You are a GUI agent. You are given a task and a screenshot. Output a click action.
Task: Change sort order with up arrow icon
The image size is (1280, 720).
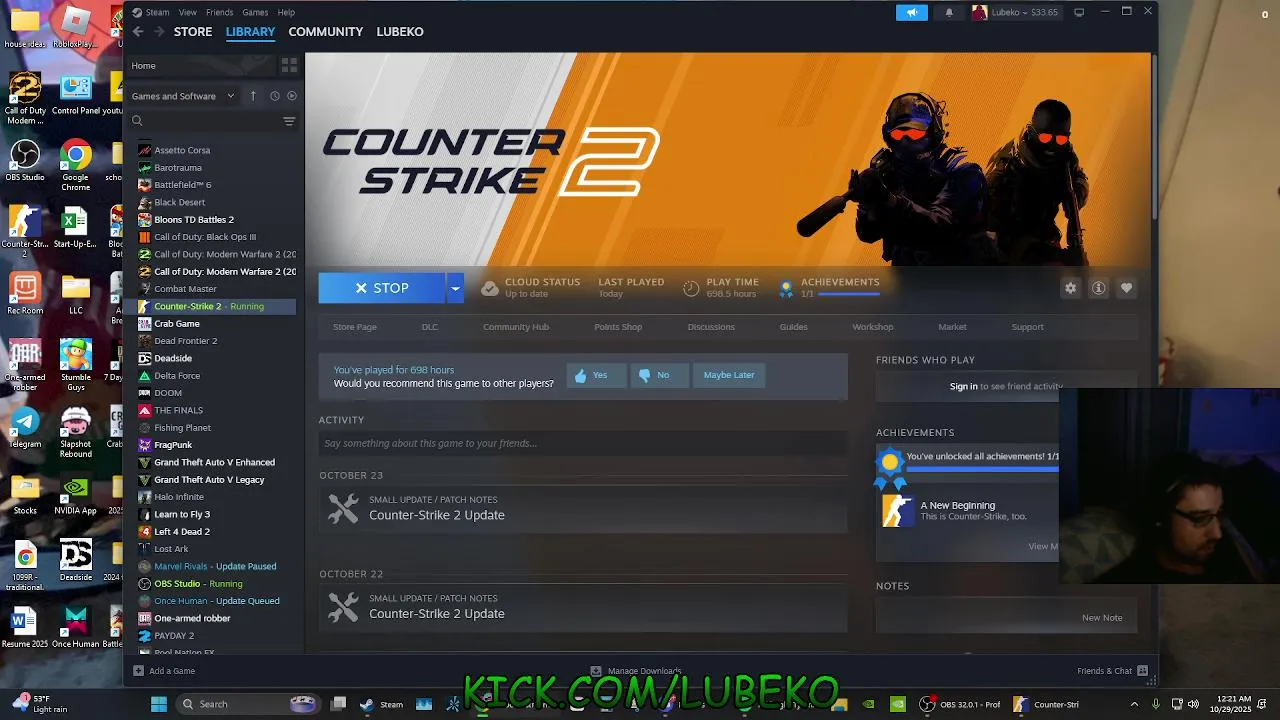(x=253, y=96)
